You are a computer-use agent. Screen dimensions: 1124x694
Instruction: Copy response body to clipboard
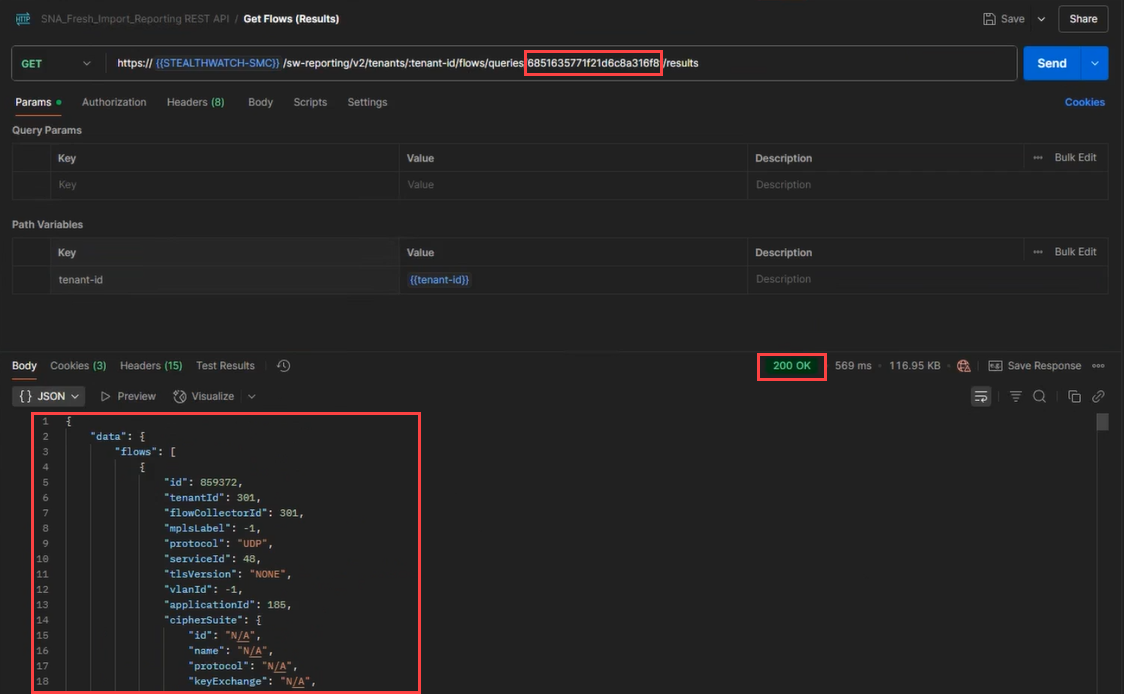pos(1074,397)
